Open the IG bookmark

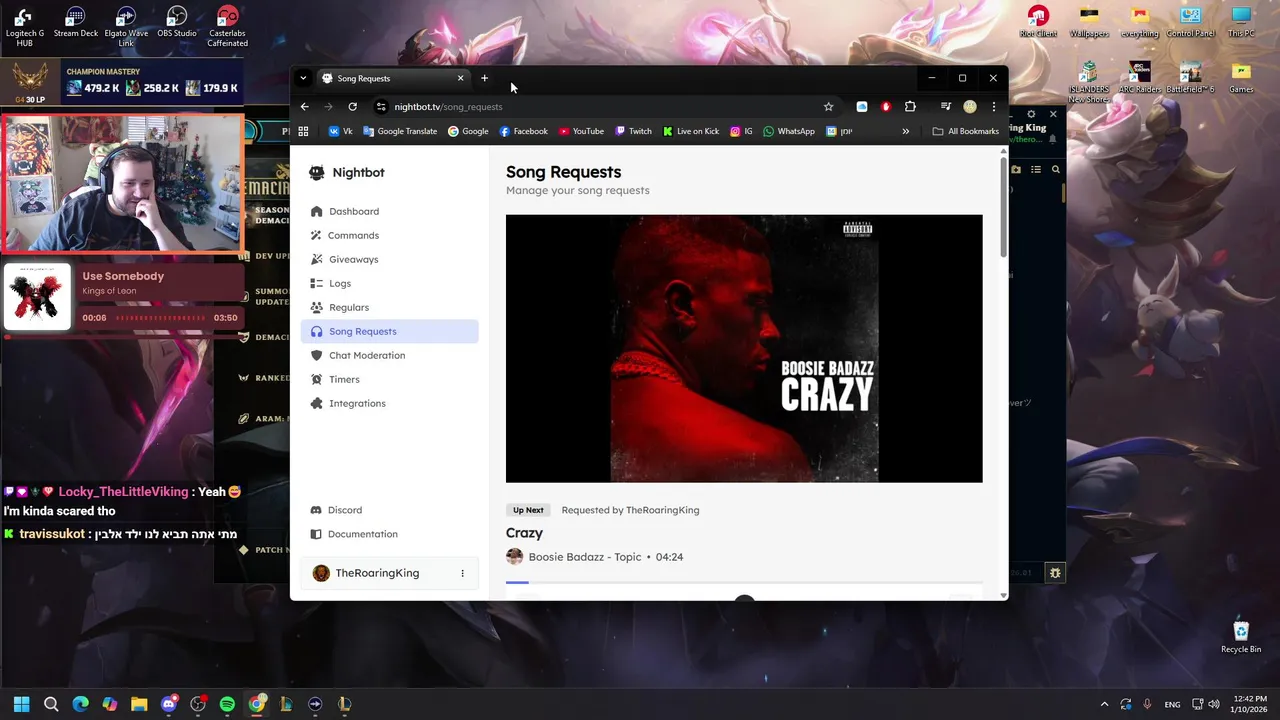pos(741,131)
